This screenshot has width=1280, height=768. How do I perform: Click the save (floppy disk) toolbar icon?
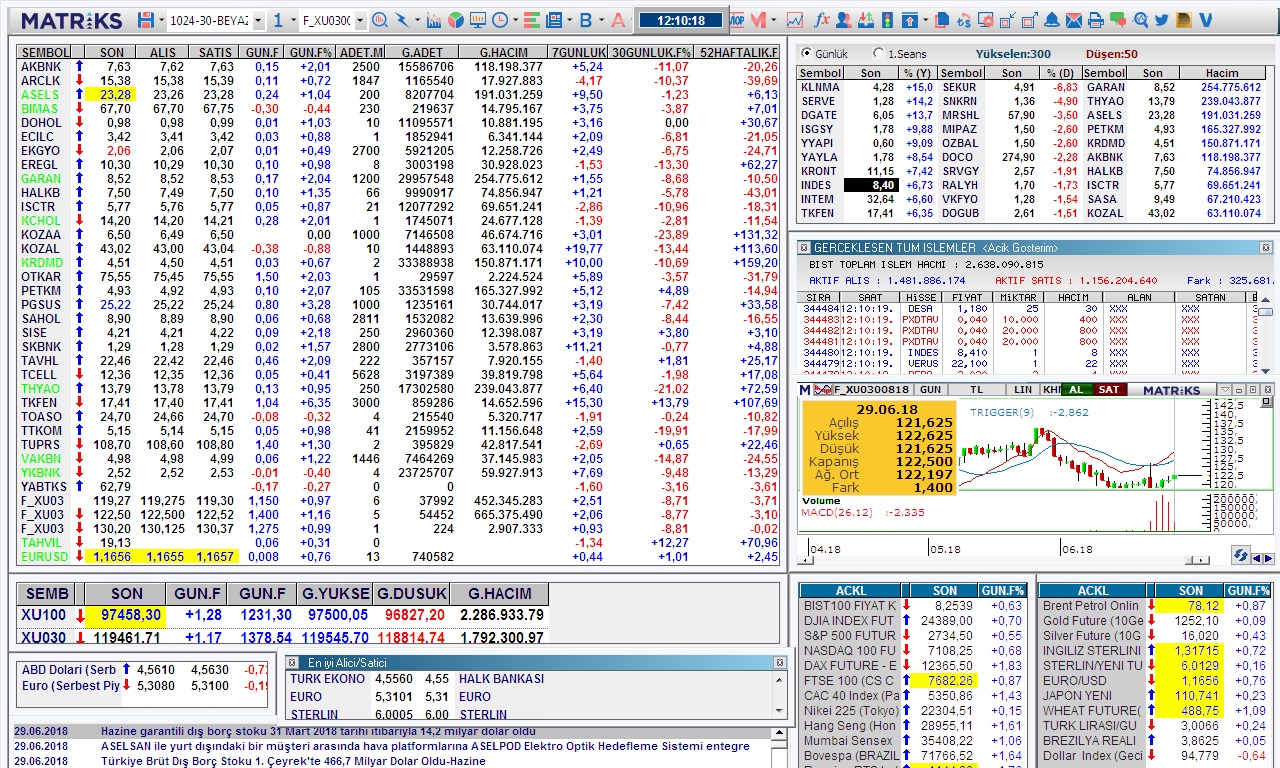[x=146, y=20]
